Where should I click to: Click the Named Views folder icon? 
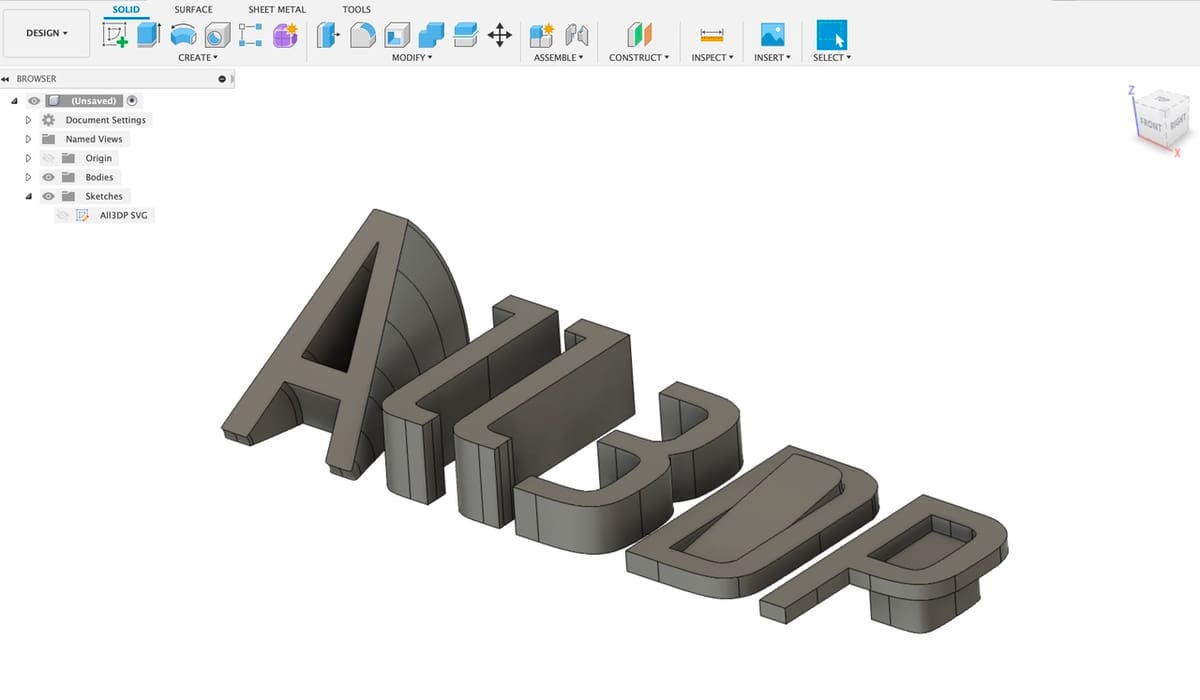[48, 139]
